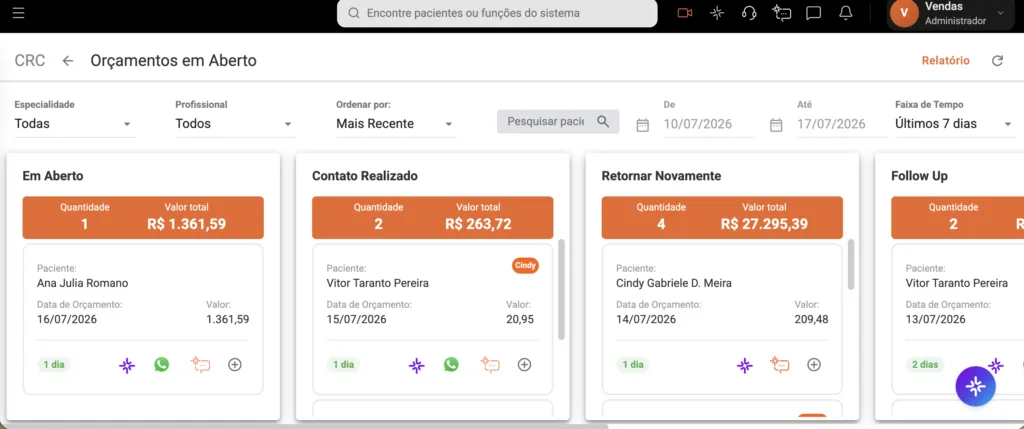Click the magnifier icon in patient search
This screenshot has width=1024, height=429.
coord(603,121)
